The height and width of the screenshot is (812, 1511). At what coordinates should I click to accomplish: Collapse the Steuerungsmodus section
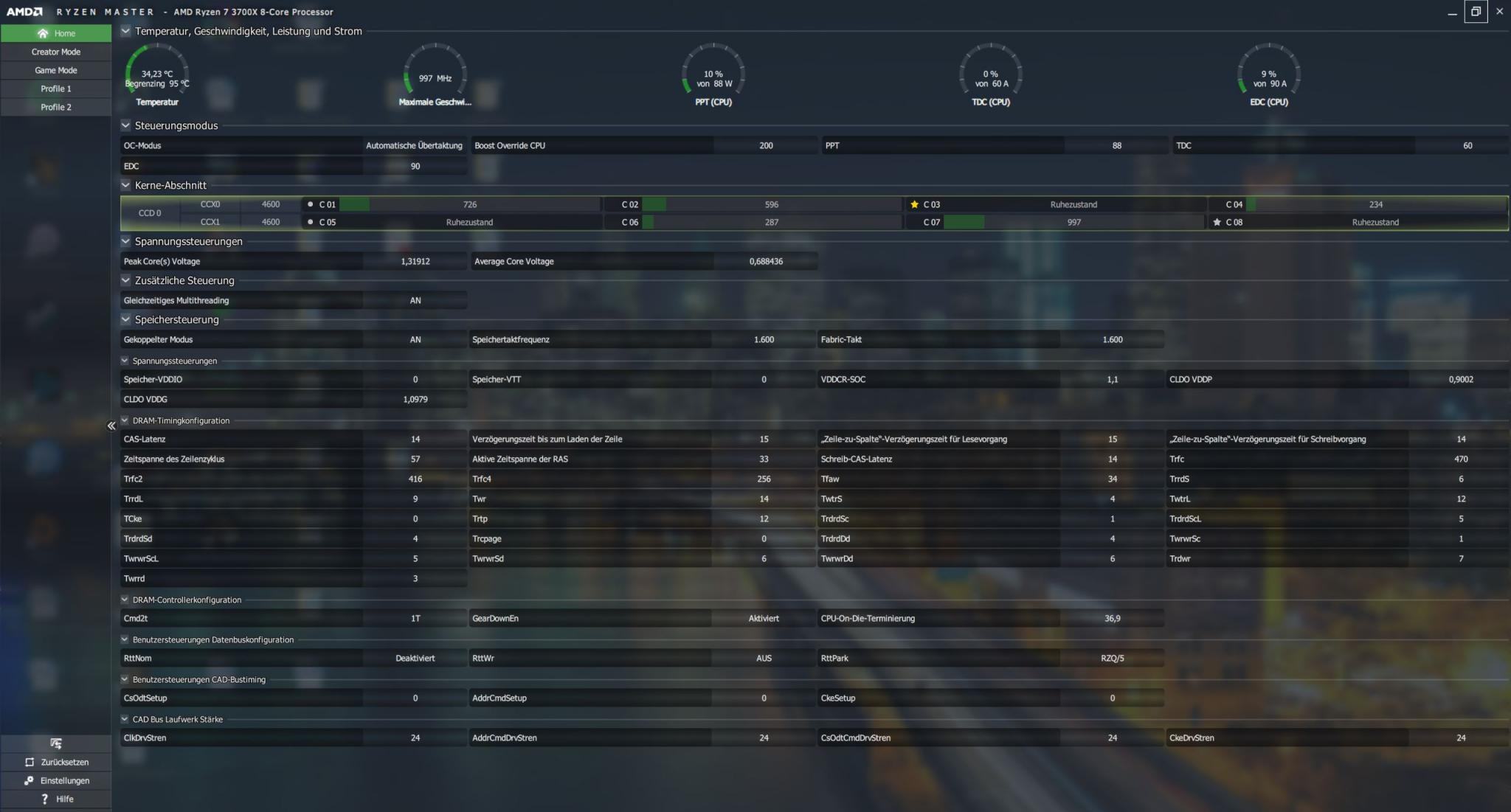(x=125, y=125)
